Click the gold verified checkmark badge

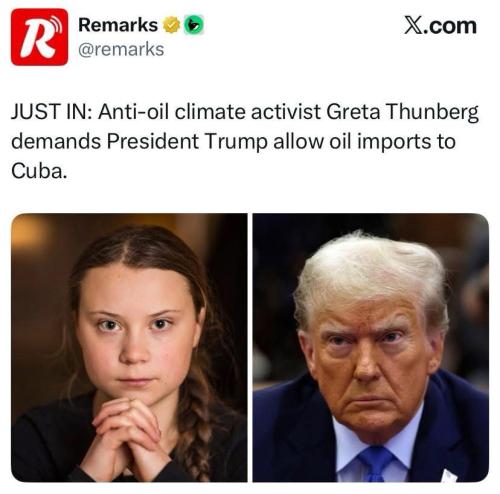[171, 25]
